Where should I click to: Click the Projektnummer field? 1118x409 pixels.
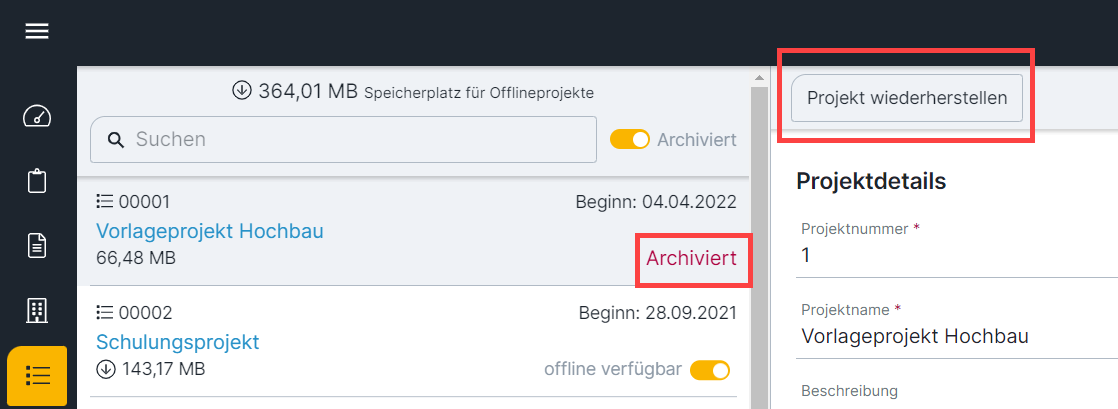[957, 255]
